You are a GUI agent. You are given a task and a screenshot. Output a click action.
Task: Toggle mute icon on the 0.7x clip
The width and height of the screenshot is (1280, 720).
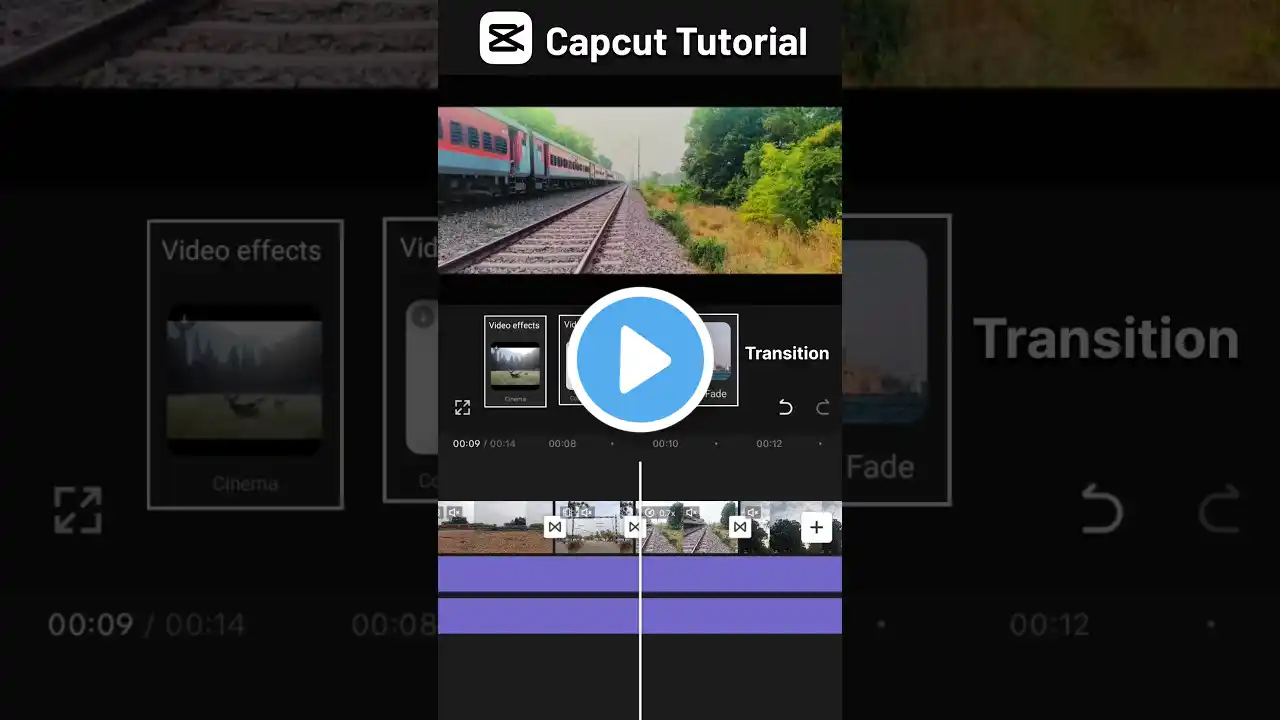[690, 512]
